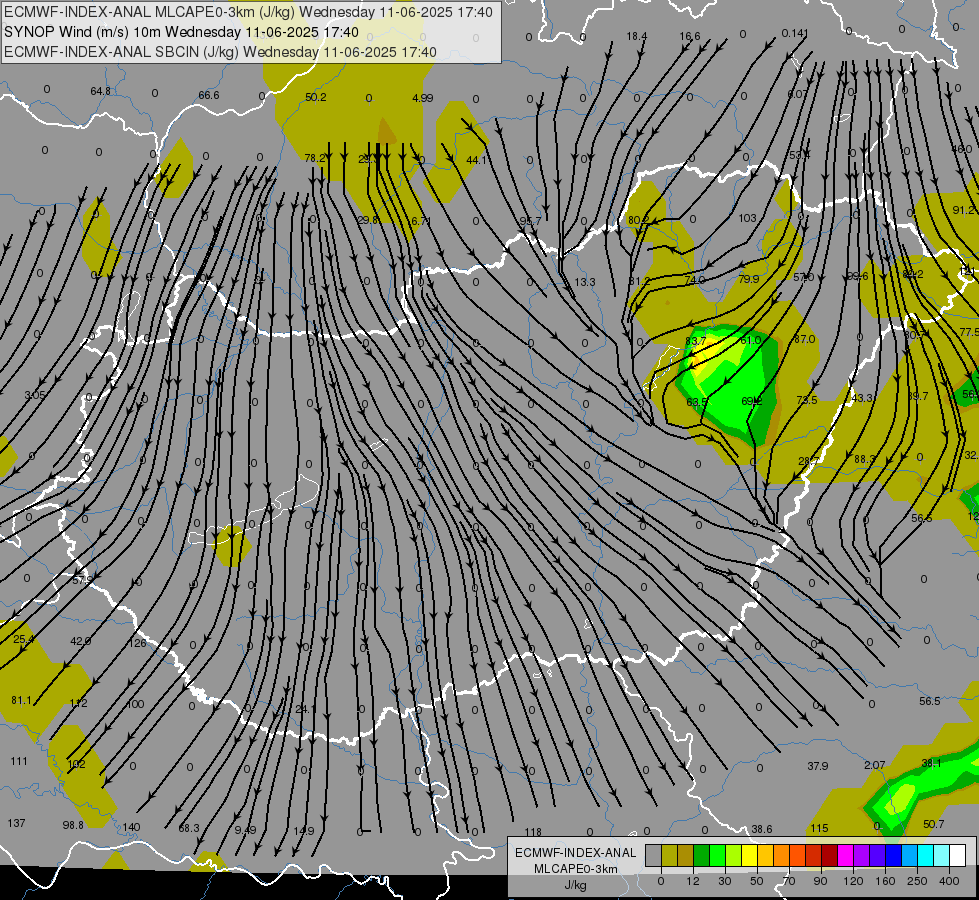This screenshot has height=900, width=979.
Task: Click the grid value 44.1
Action: [476, 160]
